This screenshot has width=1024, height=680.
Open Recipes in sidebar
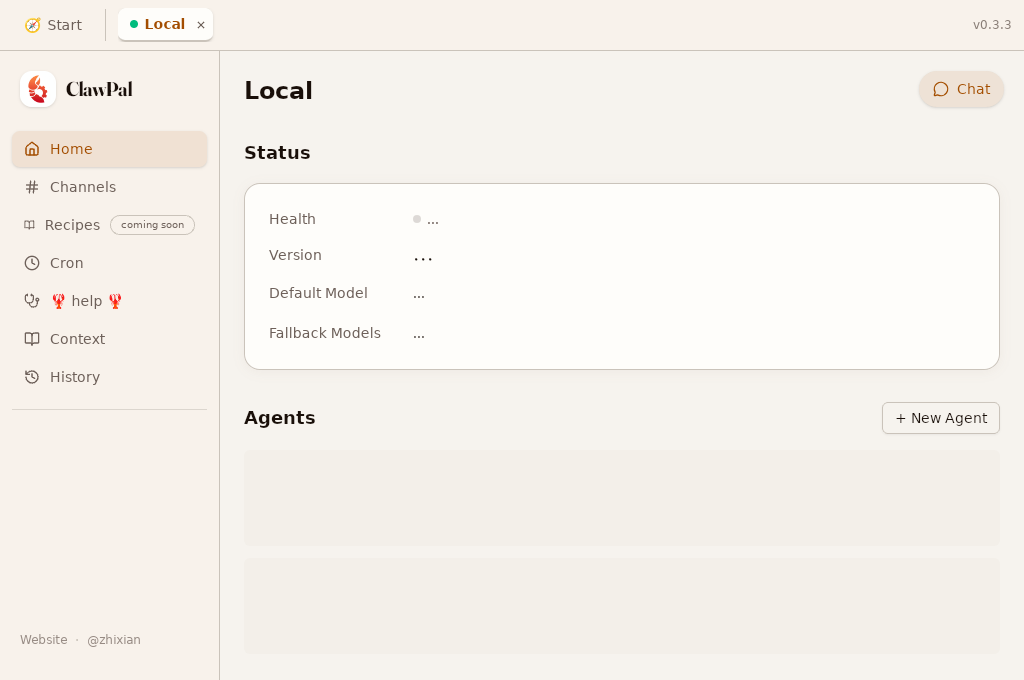(x=110, y=225)
